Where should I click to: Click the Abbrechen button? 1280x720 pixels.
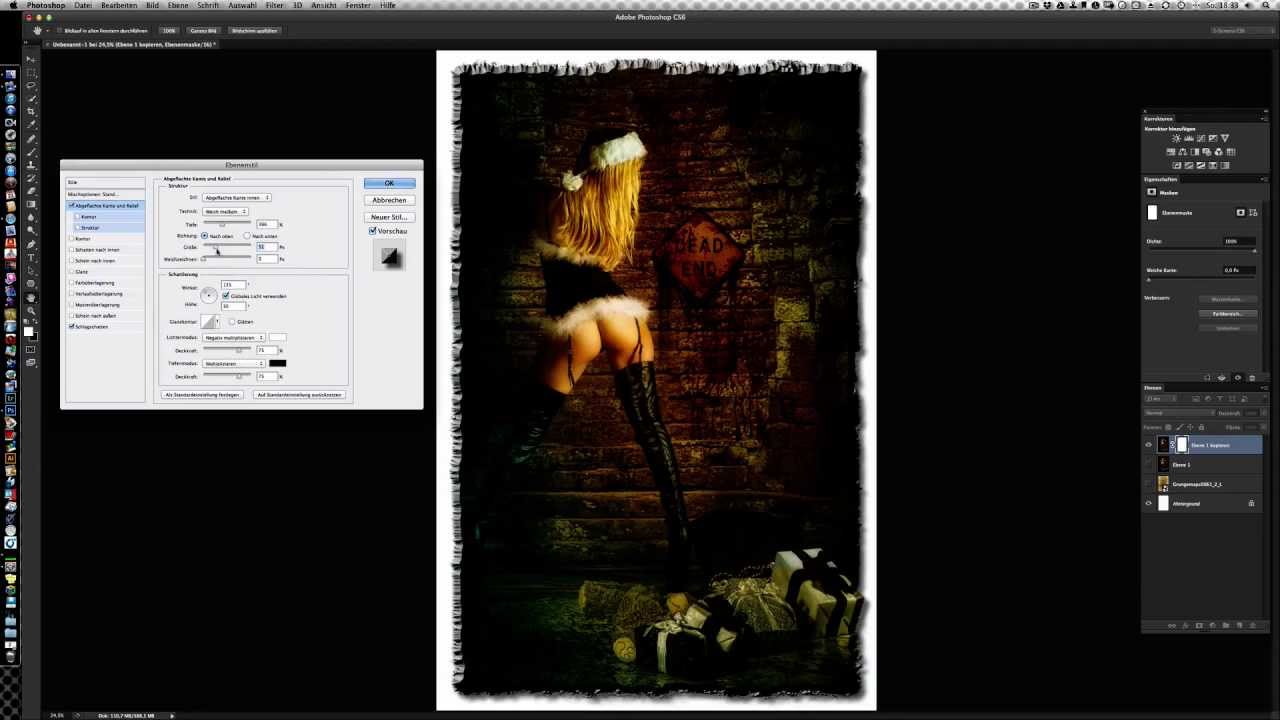point(389,200)
